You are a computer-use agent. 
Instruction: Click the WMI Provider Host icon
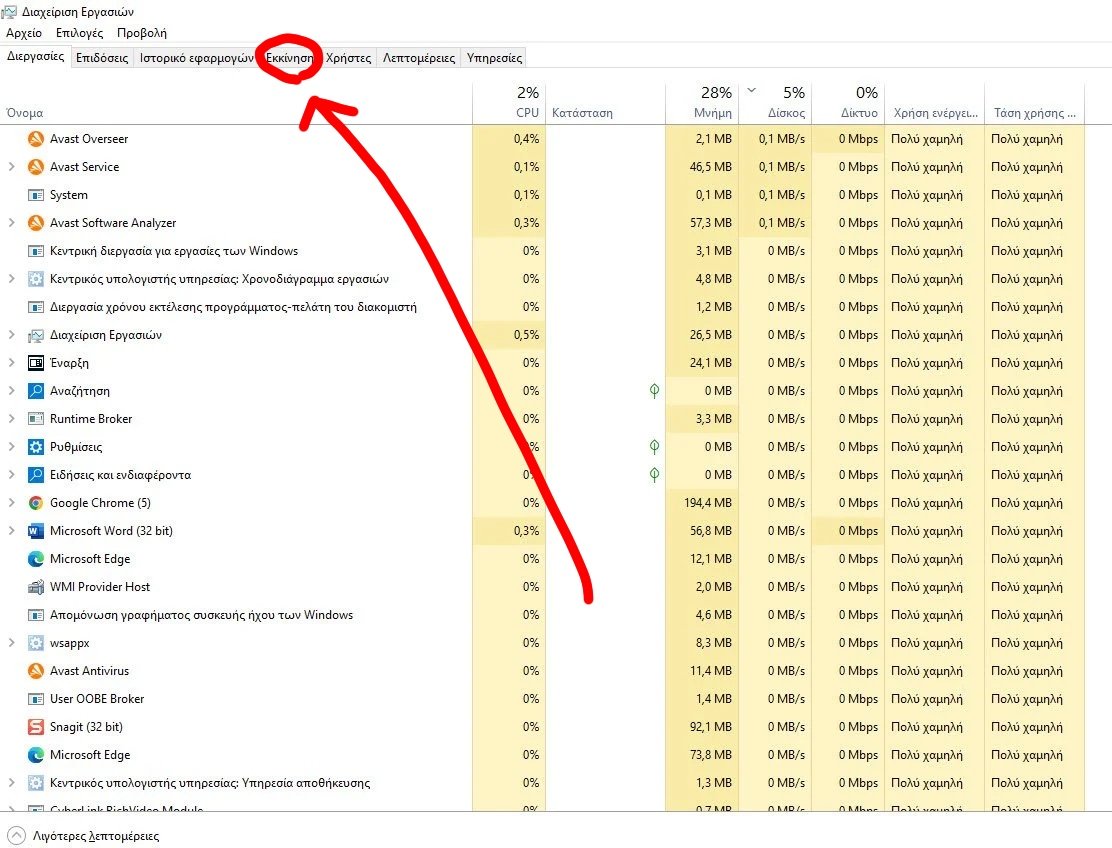click(x=35, y=587)
